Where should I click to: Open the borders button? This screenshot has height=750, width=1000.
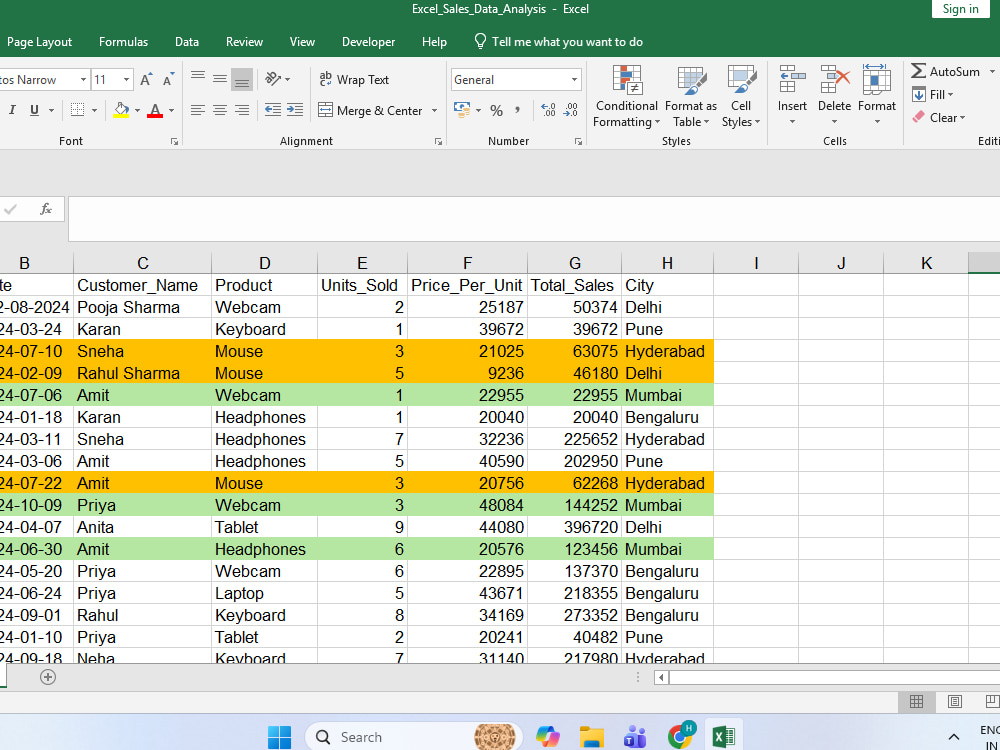[x=77, y=110]
